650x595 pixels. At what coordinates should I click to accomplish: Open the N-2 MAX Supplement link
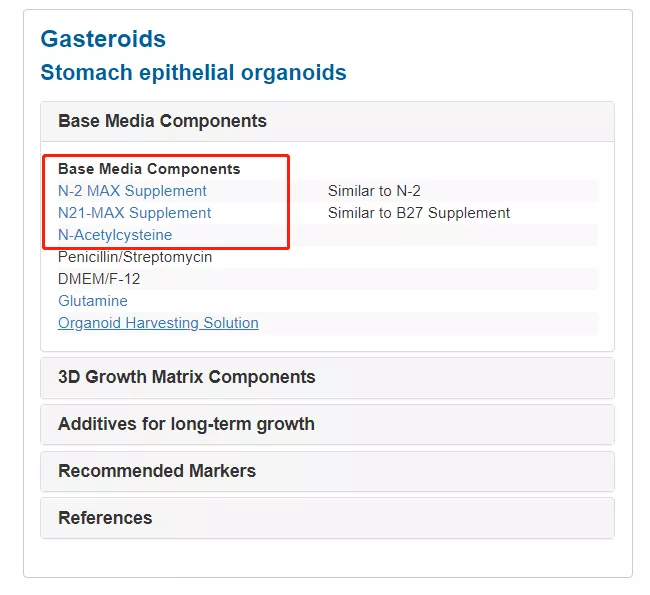pyautogui.click(x=132, y=191)
